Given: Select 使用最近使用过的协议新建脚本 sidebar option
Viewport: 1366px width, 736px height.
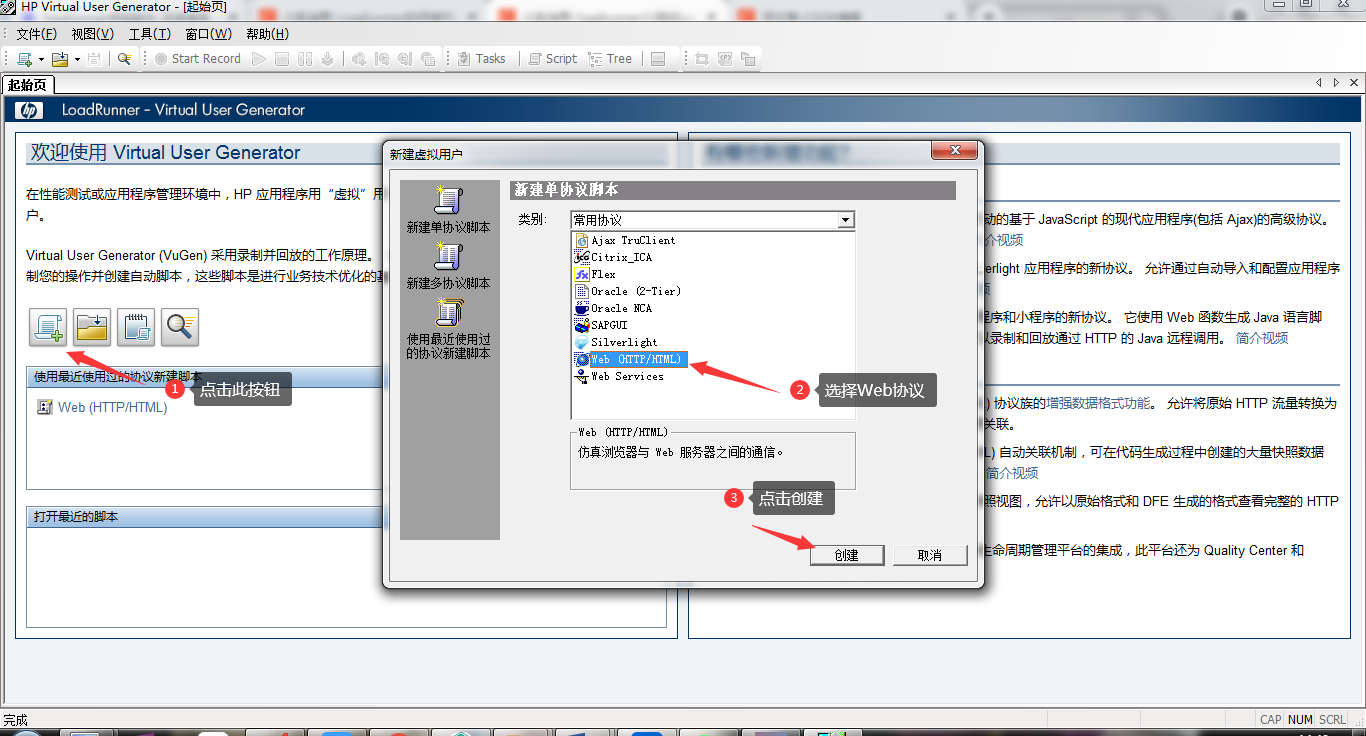Looking at the screenshot, I should 448,330.
